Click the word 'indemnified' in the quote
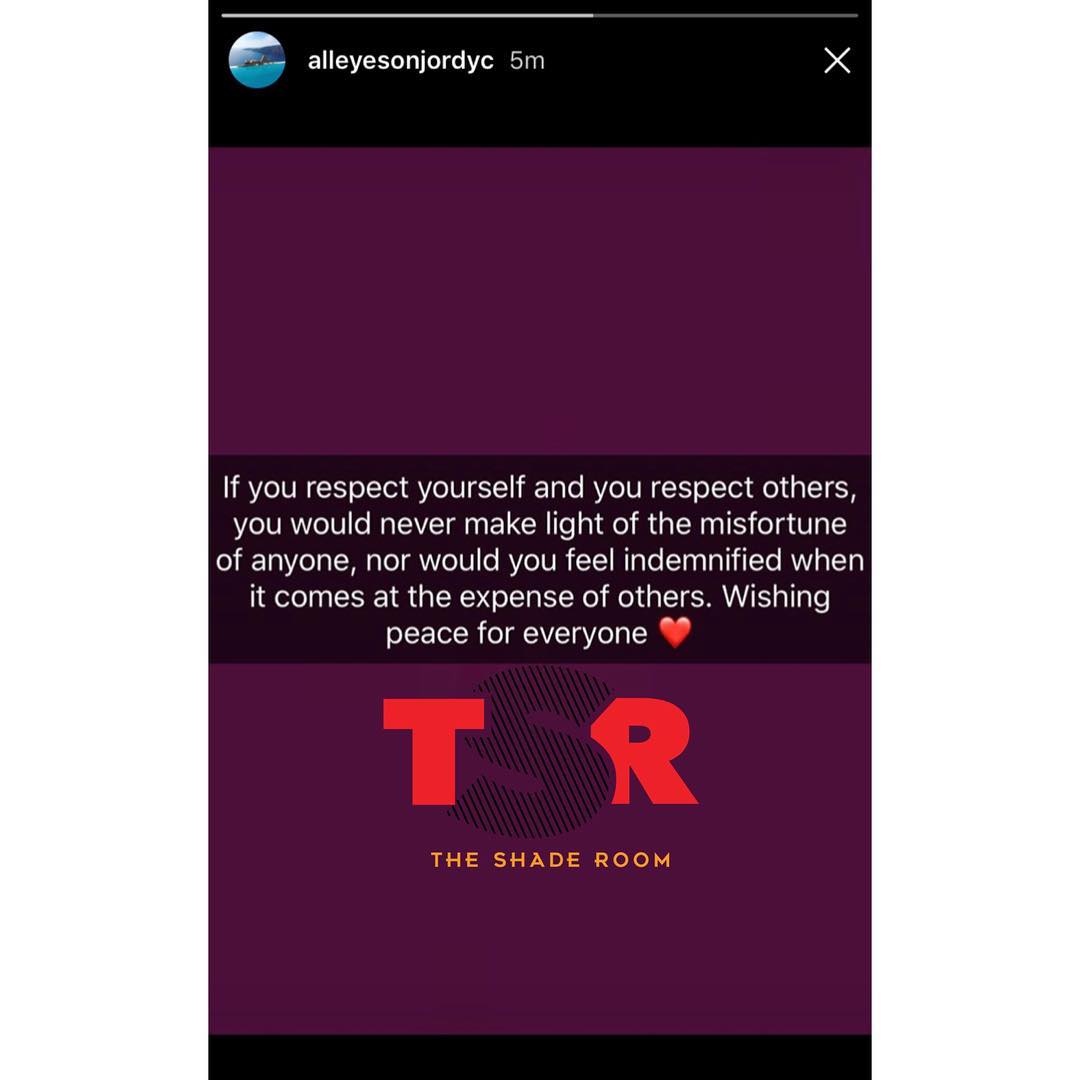 703,560
